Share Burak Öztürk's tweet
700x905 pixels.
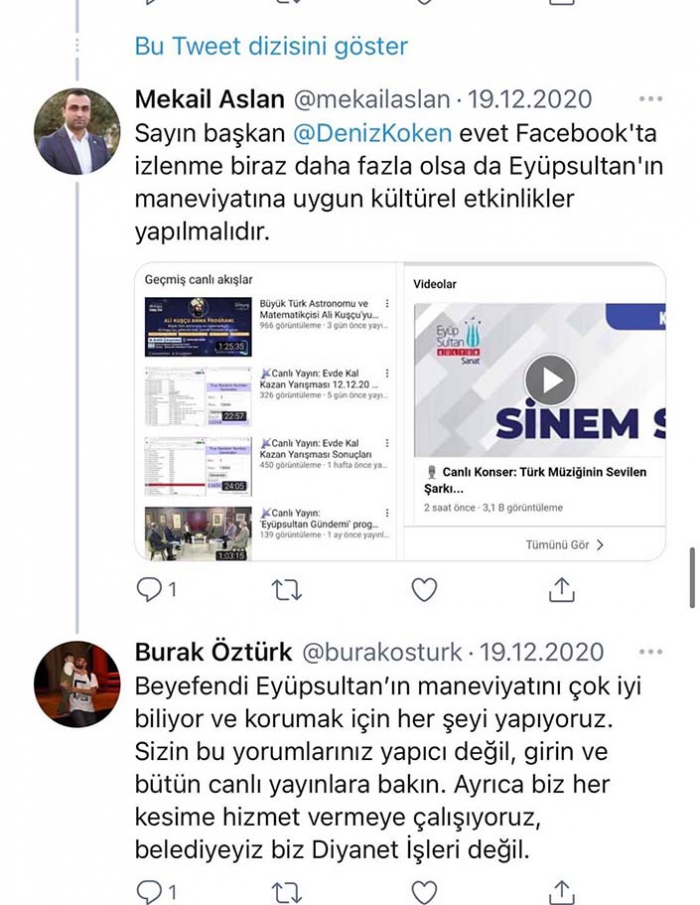tap(561, 892)
